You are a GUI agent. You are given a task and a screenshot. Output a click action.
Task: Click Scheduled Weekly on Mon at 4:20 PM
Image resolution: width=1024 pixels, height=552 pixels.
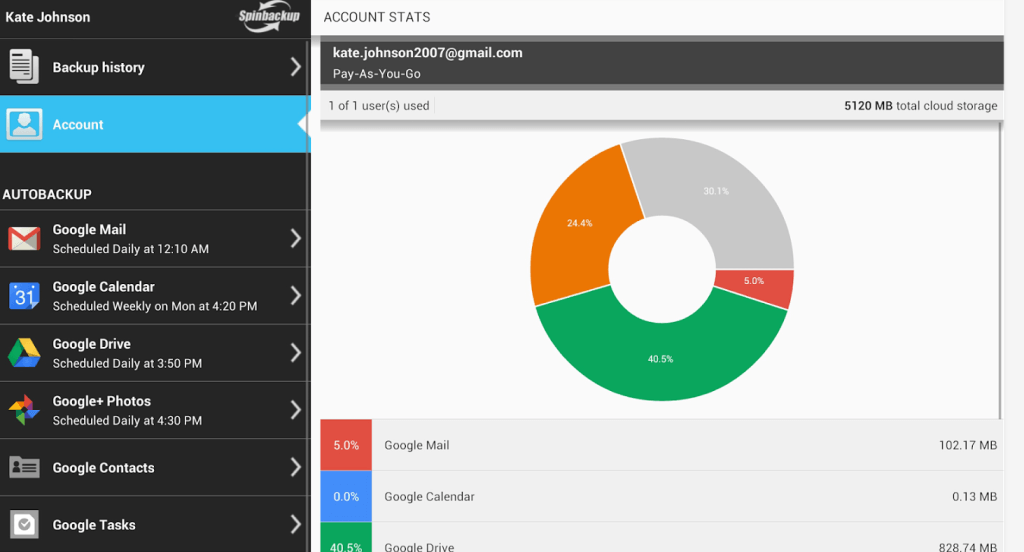(x=155, y=306)
